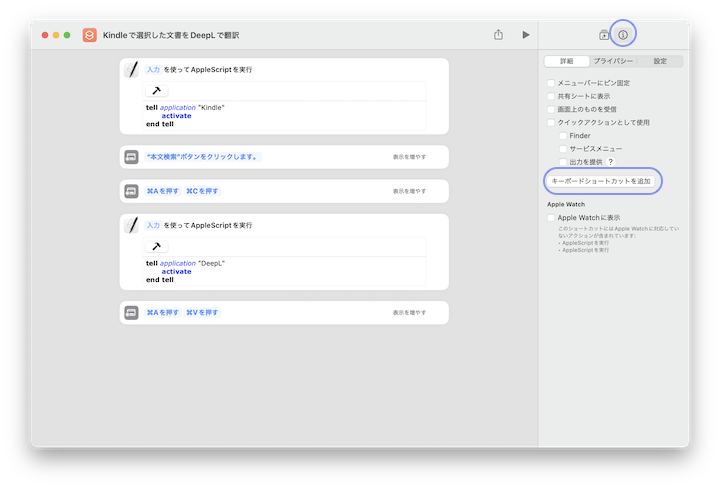
Task: Select 入力 variable in DeepL AppleScript action
Action: tap(153, 225)
